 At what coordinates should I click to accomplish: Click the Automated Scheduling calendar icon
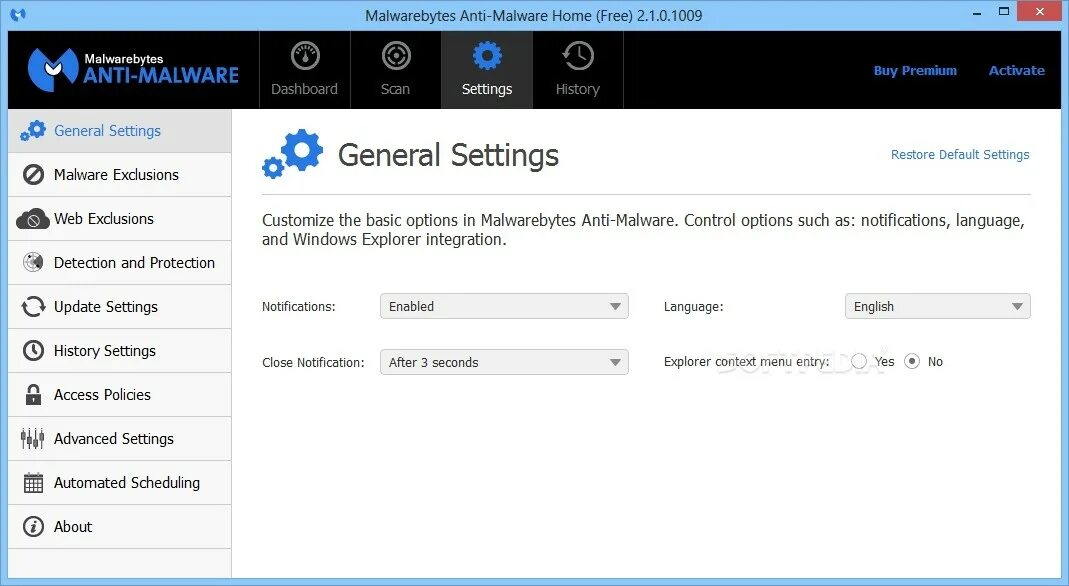[x=33, y=482]
